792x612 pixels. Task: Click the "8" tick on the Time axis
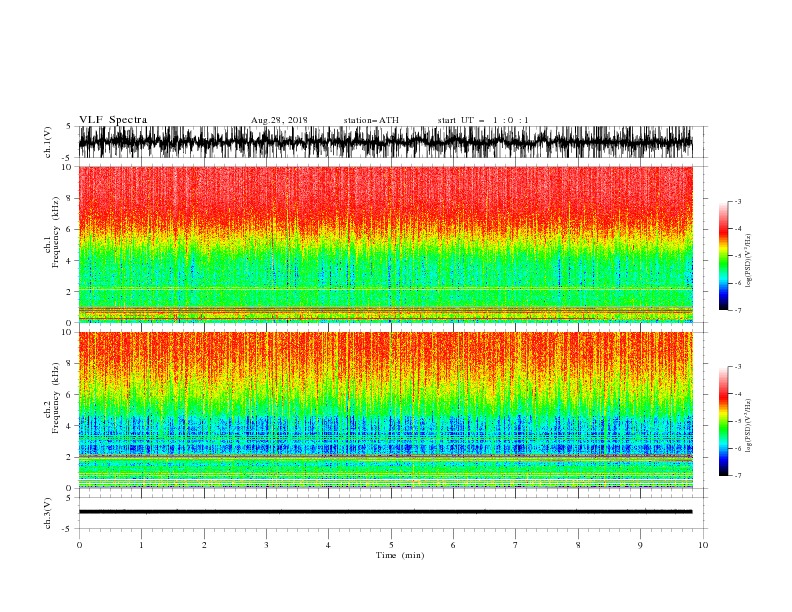(578, 545)
